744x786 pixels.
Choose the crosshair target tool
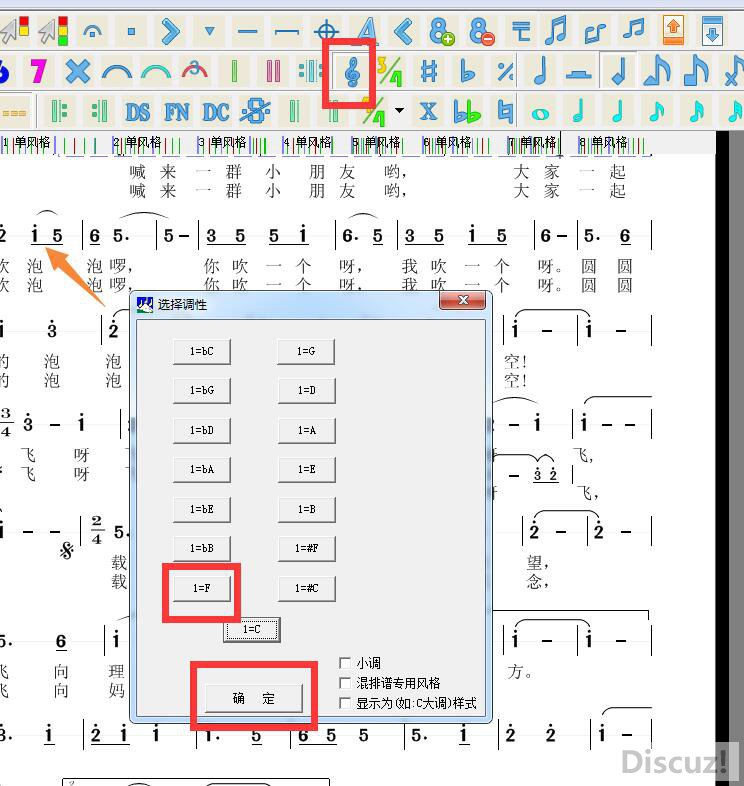point(326,31)
